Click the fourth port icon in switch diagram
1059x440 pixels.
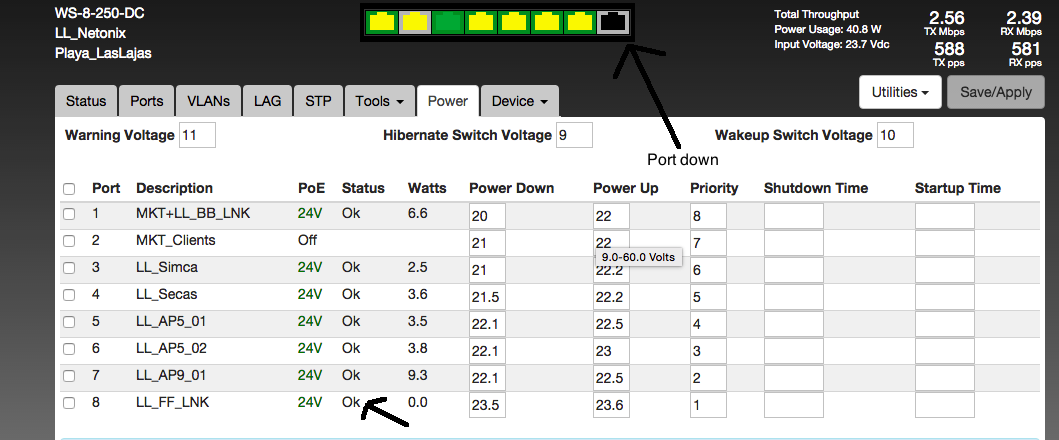point(480,22)
